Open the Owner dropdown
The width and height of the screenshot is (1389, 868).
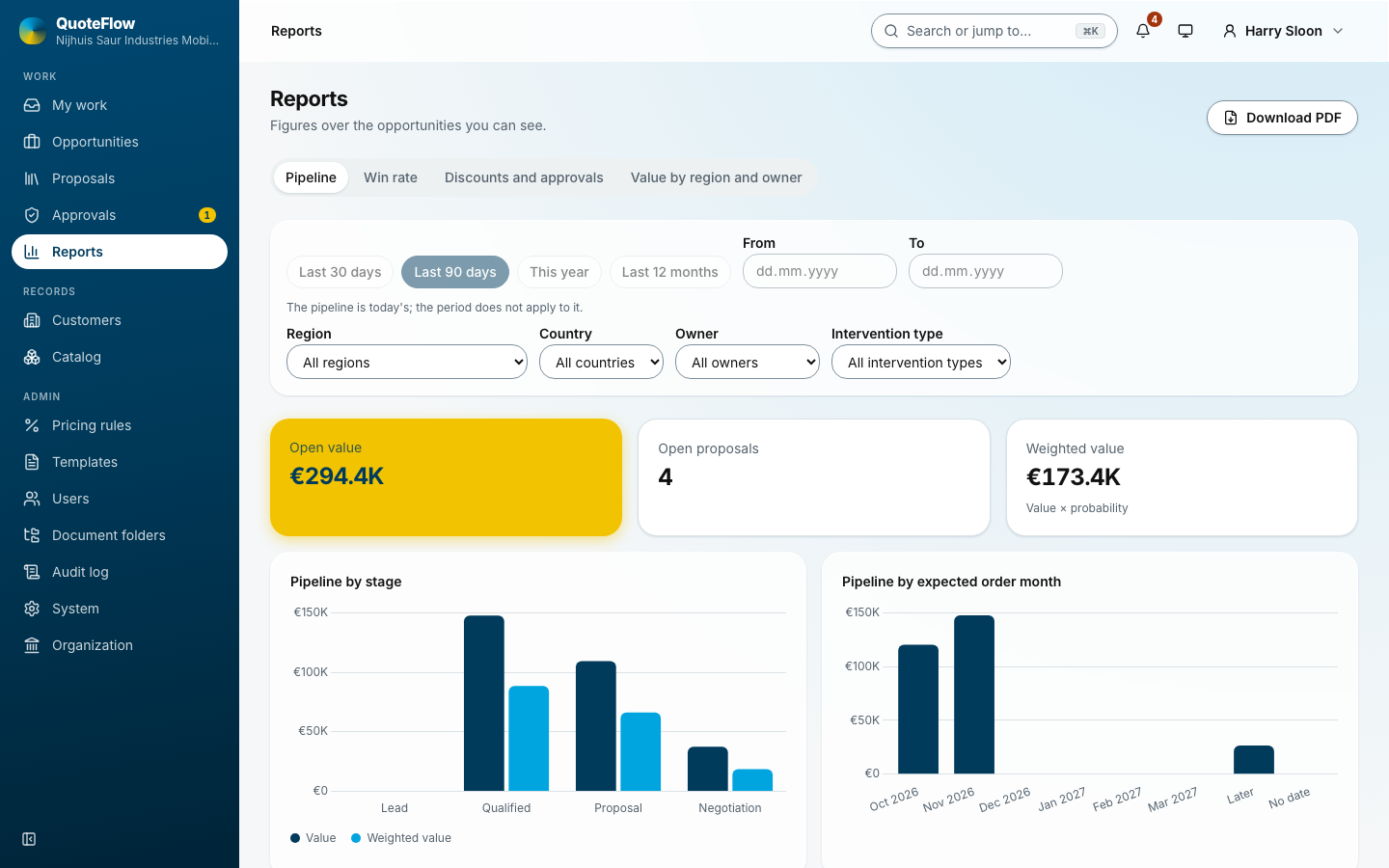748,362
